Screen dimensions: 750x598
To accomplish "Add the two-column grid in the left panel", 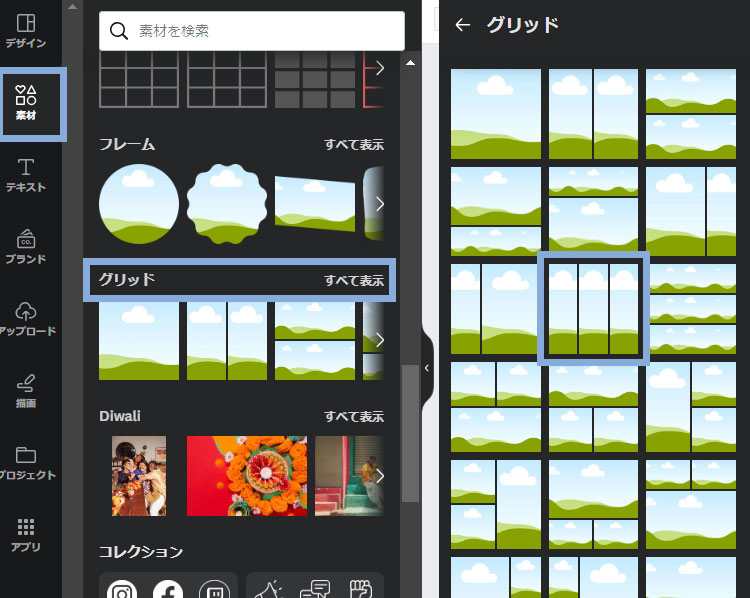I will [227, 341].
